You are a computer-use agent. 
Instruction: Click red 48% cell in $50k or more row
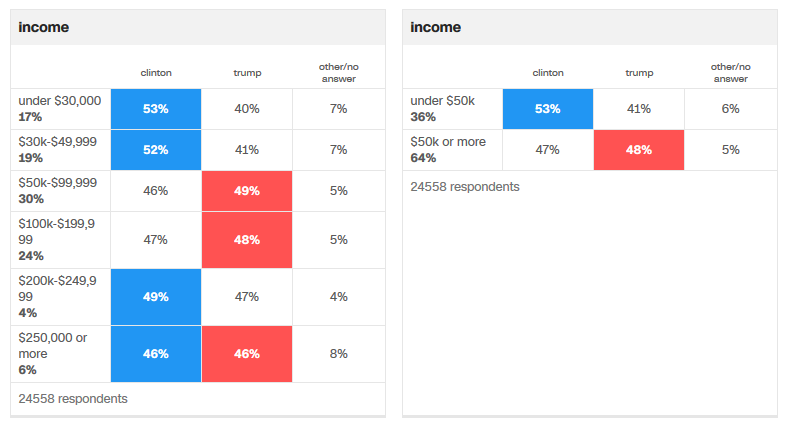[x=639, y=150]
